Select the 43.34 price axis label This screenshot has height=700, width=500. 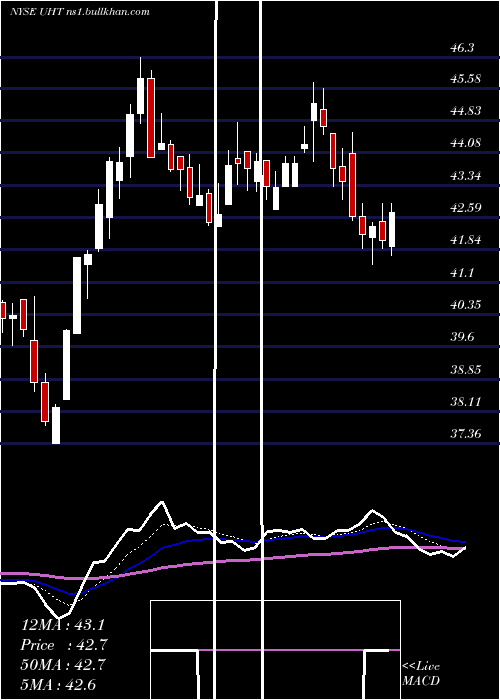pyautogui.click(x=466, y=176)
